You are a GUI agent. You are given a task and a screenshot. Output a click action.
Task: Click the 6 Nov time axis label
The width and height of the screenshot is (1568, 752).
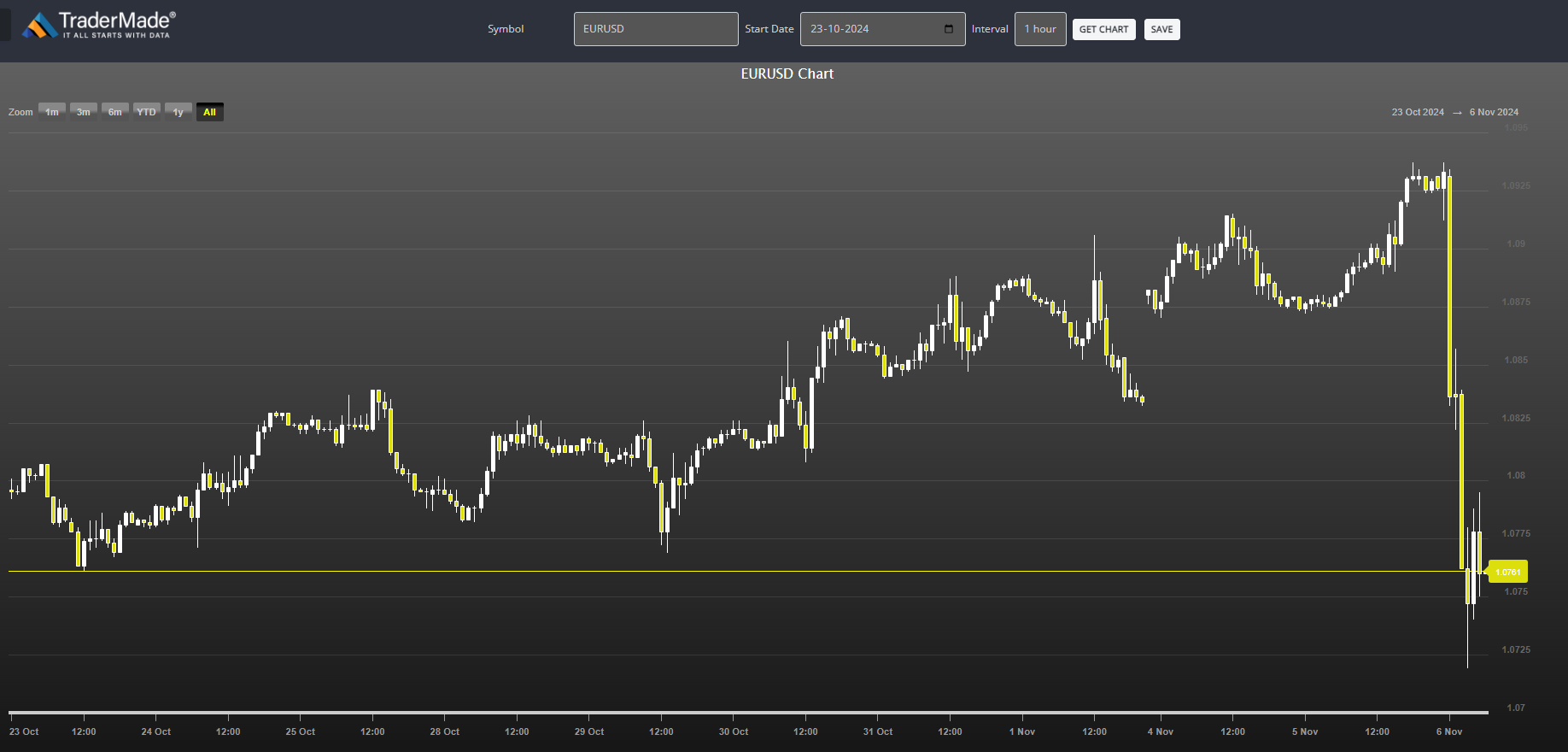[1449, 731]
